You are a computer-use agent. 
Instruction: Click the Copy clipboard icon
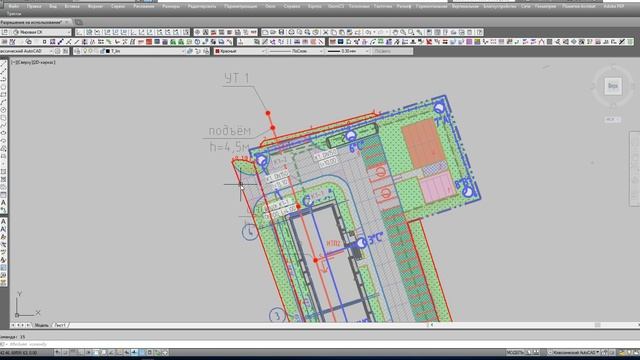click(x=333, y=32)
